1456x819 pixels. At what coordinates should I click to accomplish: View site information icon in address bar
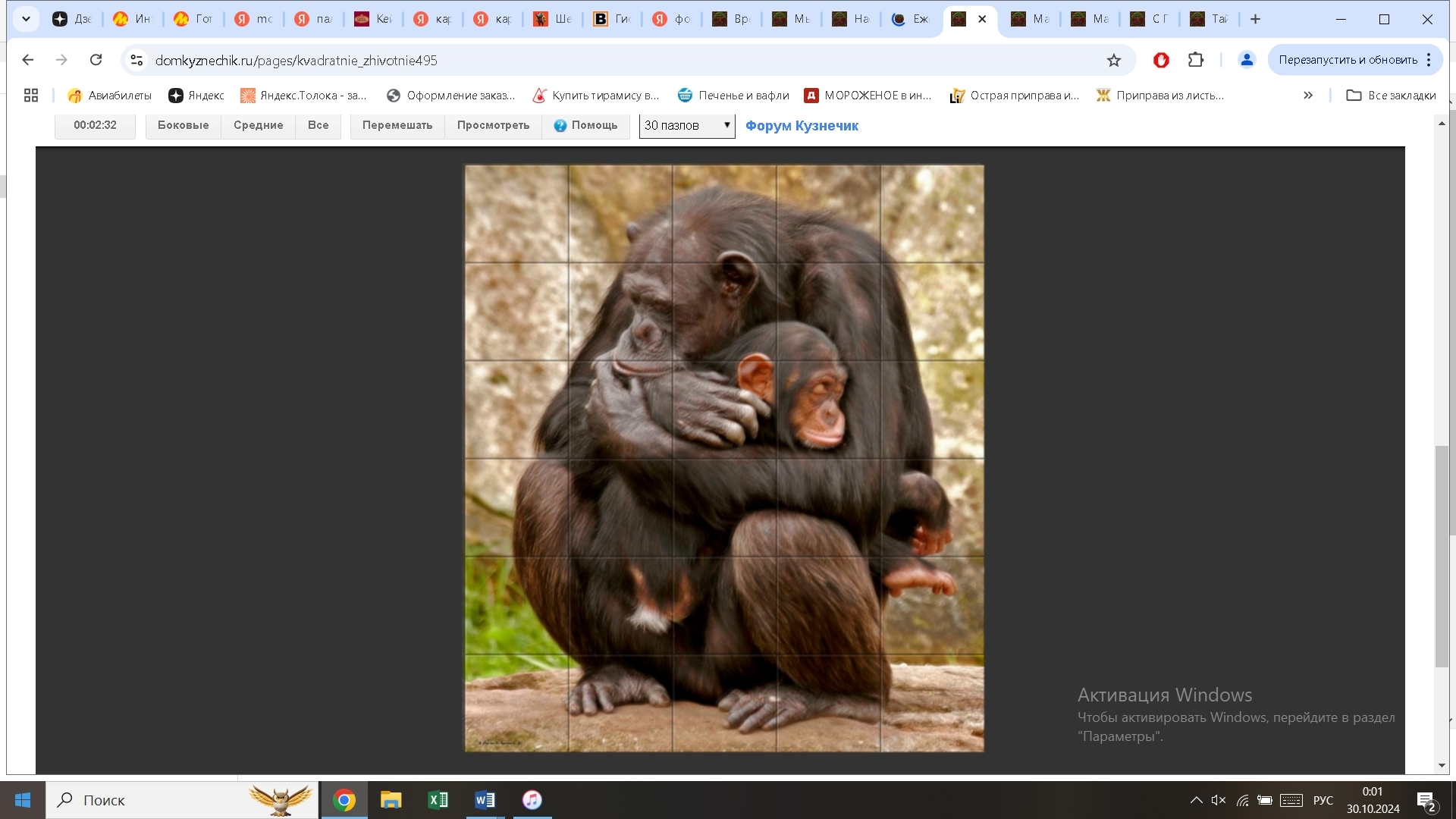[136, 60]
